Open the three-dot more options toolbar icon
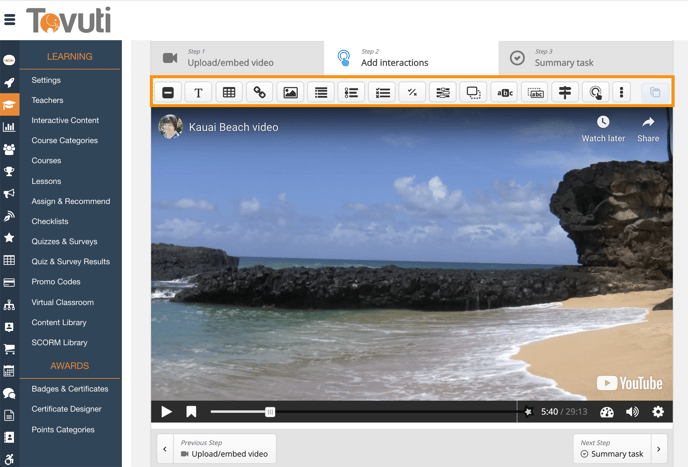688x467 pixels. pos(622,93)
